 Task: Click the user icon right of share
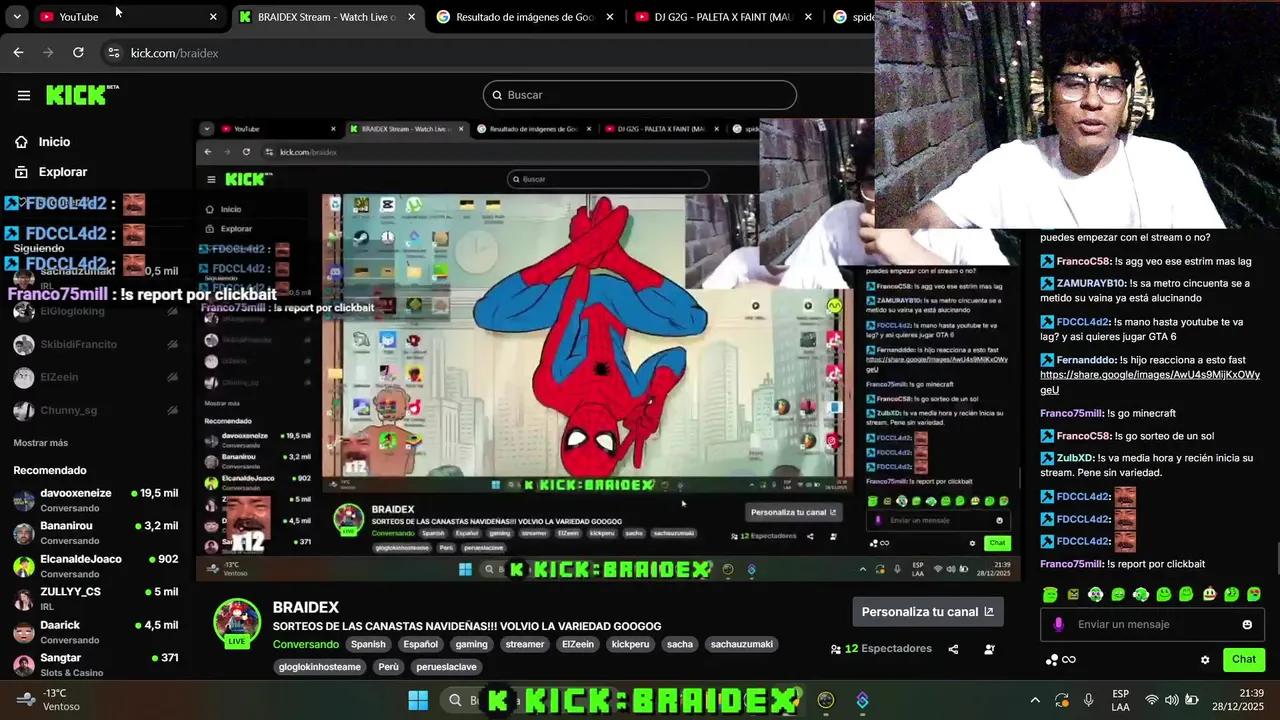click(x=989, y=649)
